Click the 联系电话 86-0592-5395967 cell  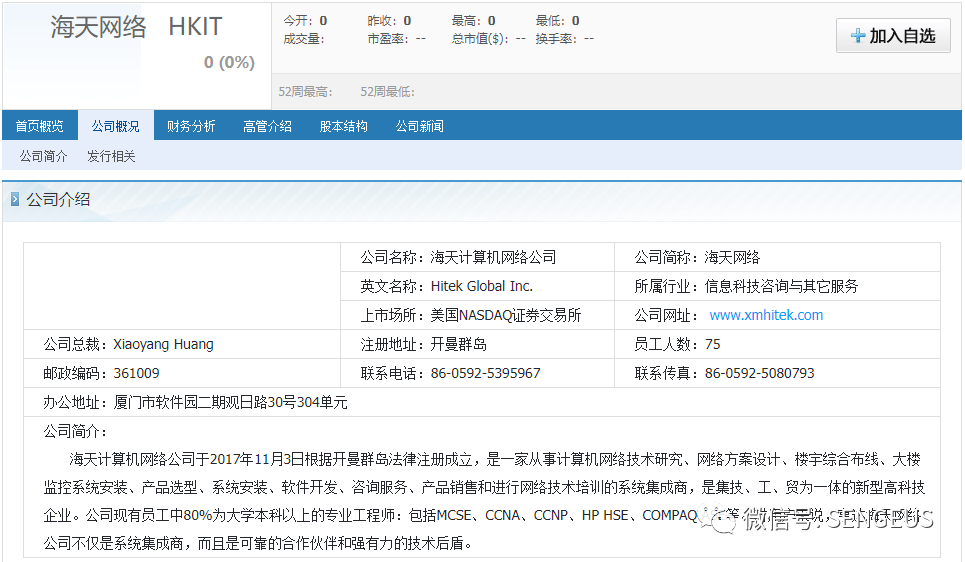[x=478, y=373]
